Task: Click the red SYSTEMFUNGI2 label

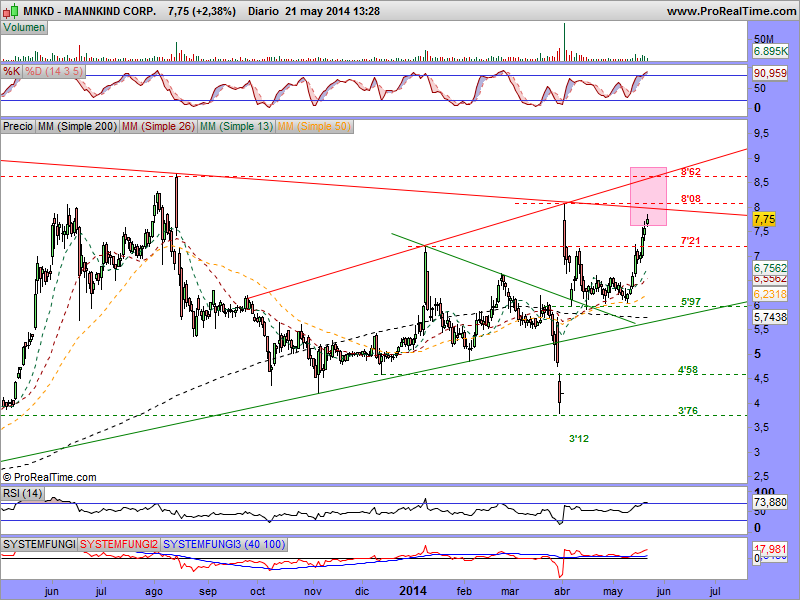Action: pyautogui.click(x=119, y=544)
